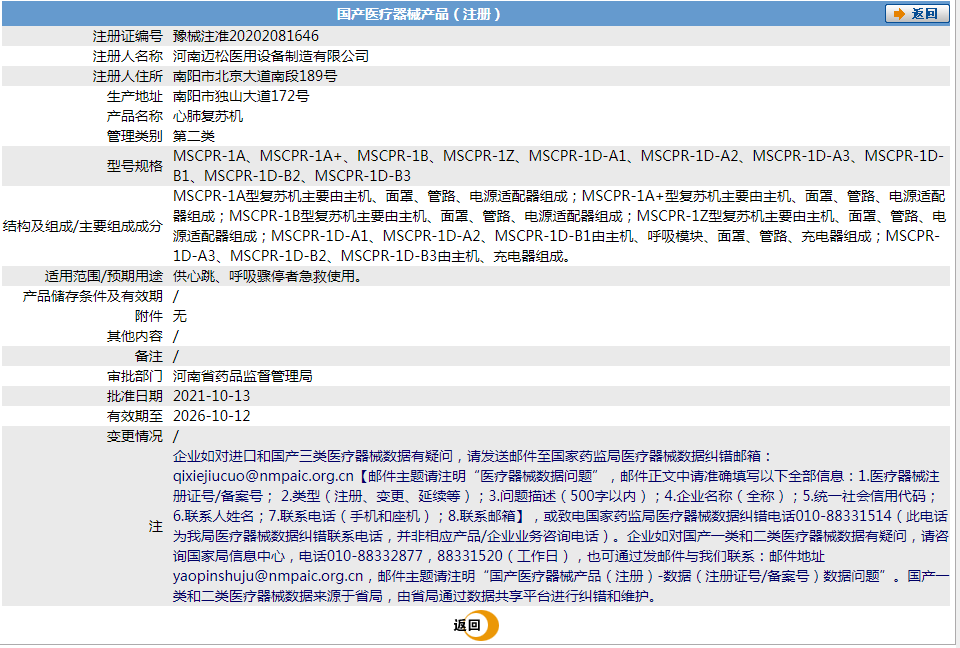Select the product name 心肺复苏机

[208, 116]
